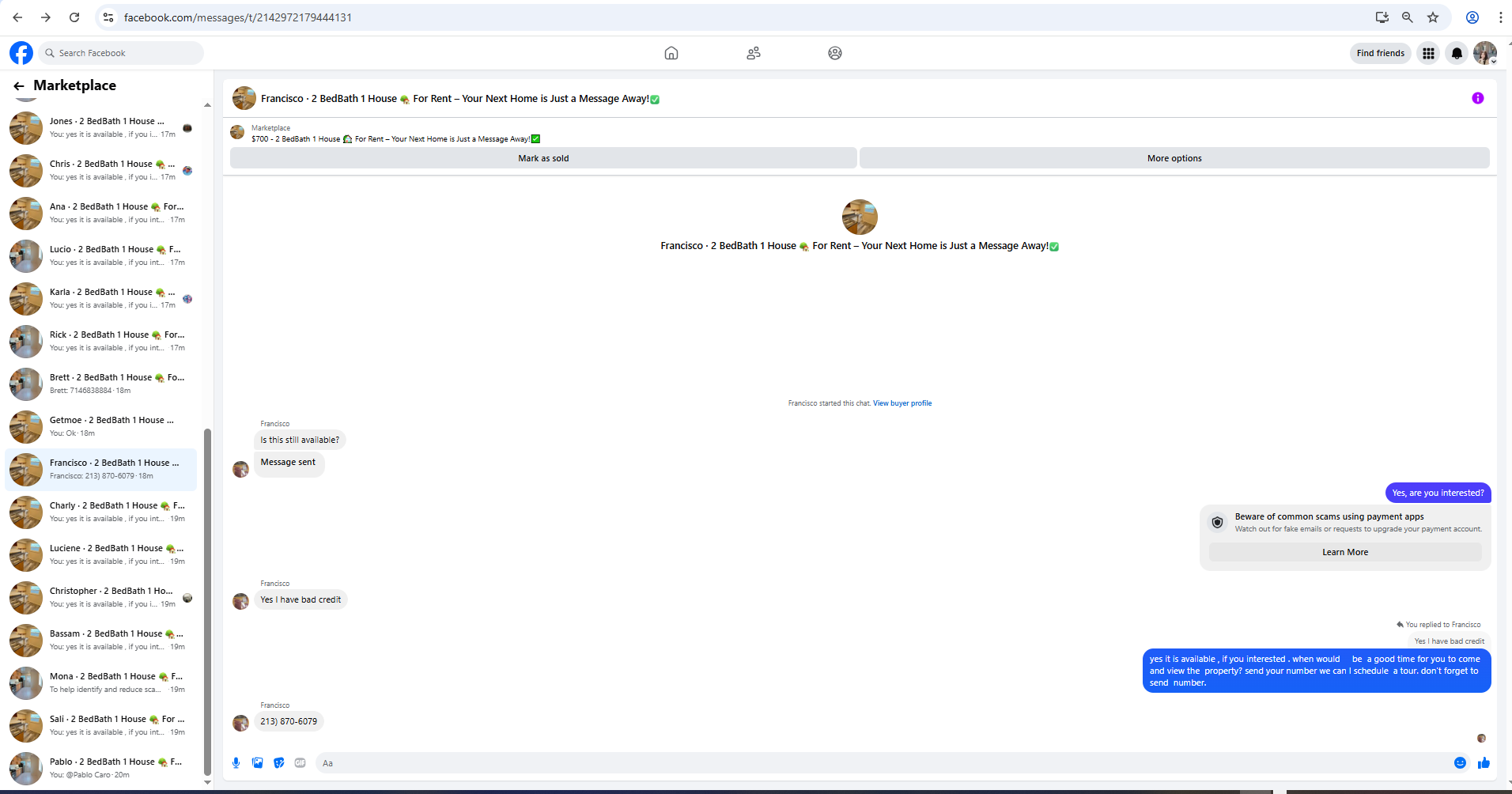Open the GIF picker icon
This screenshot has width=1512, height=794.
point(301,762)
